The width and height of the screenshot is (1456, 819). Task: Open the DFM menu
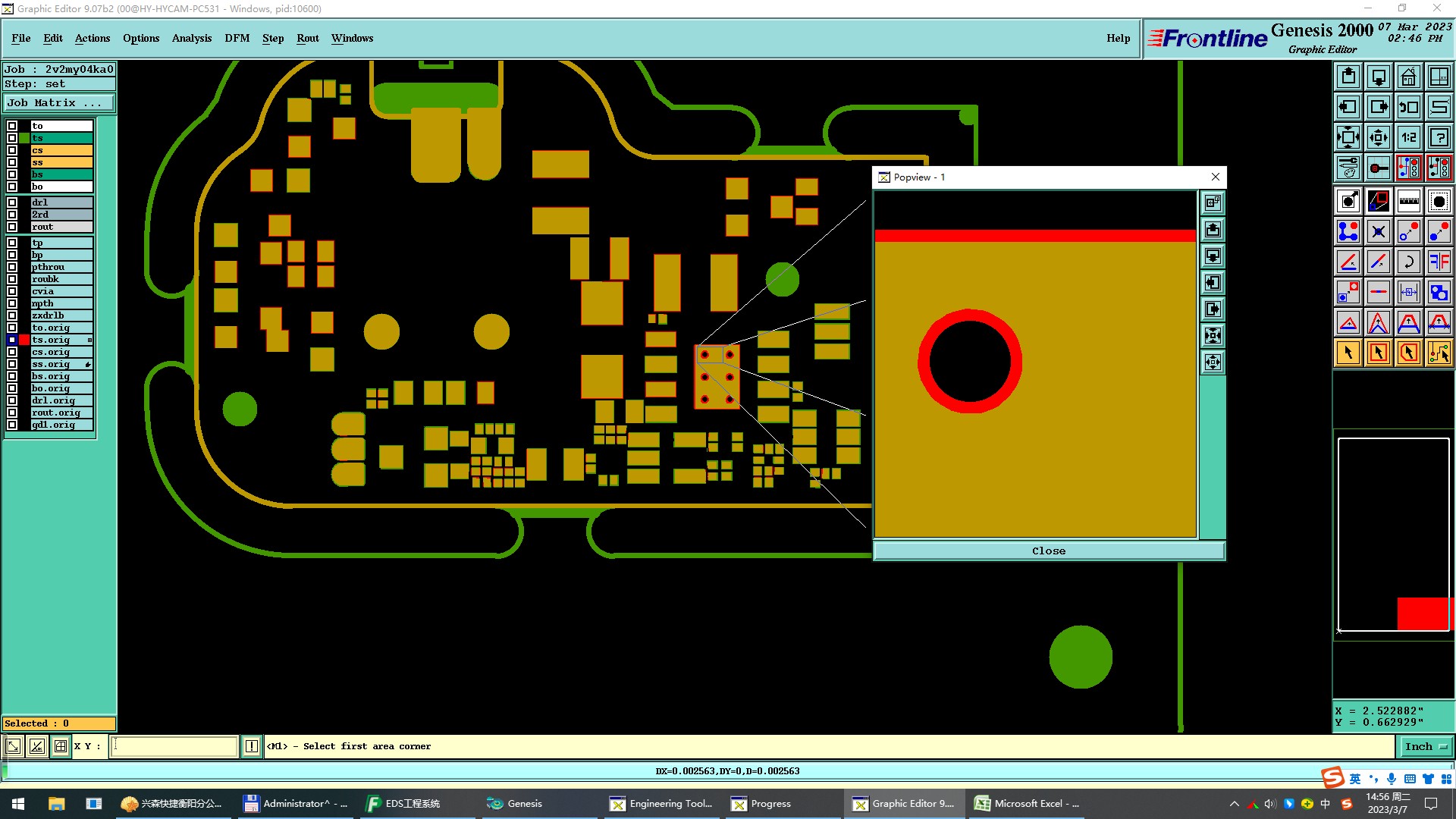tap(237, 38)
